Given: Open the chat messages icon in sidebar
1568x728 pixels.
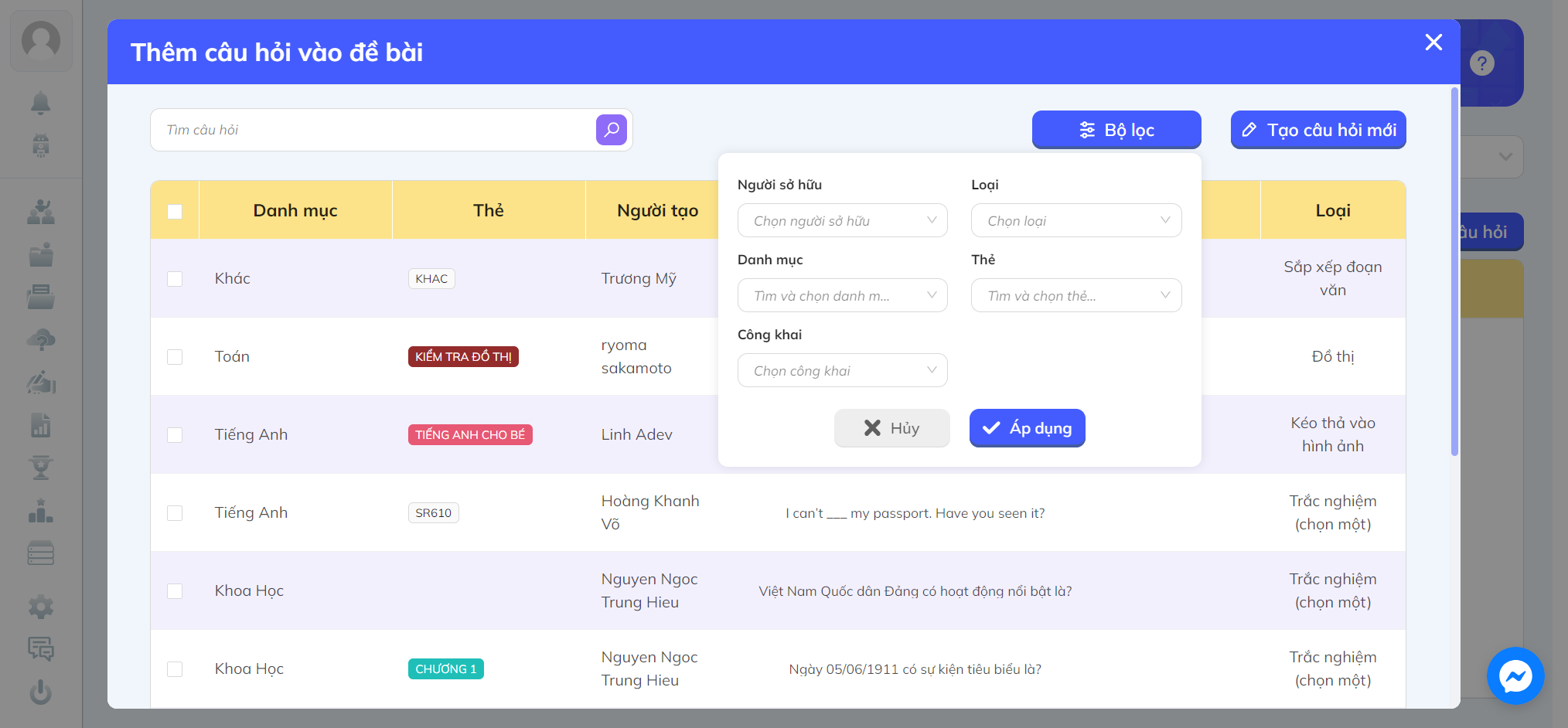Looking at the screenshot, I should tap(41, 649).
